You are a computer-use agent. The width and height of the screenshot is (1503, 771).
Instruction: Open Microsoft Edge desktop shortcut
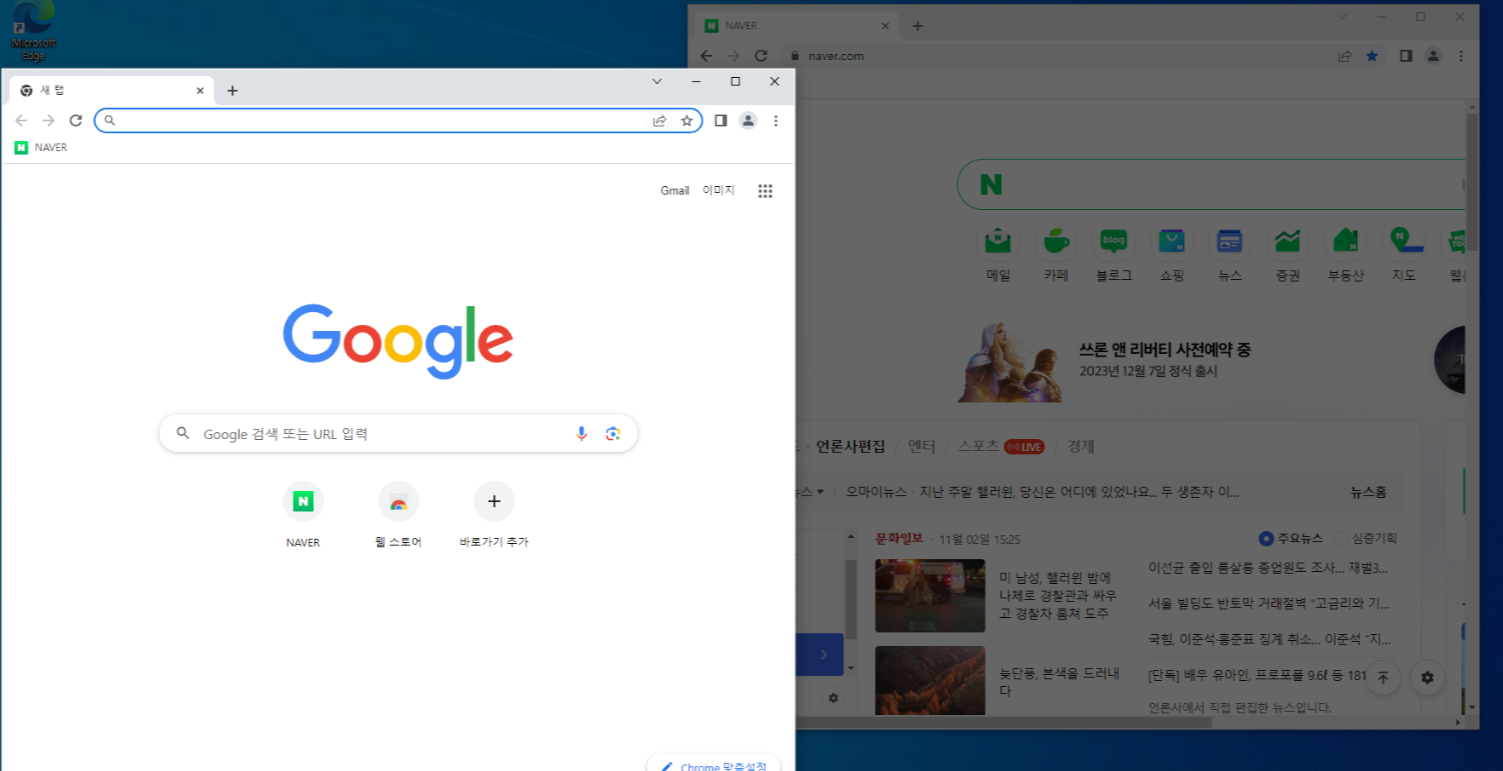click(x=33, y=31)
